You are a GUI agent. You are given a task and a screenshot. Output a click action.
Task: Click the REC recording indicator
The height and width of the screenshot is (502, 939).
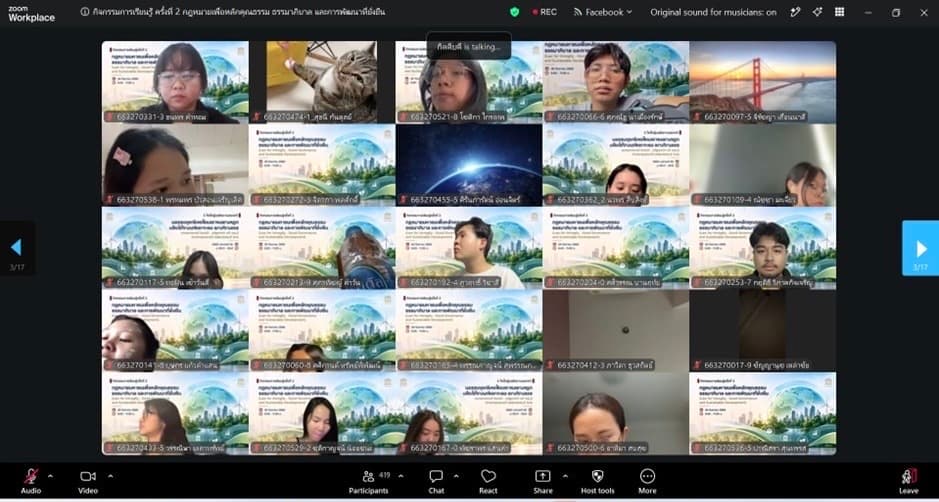544,12
